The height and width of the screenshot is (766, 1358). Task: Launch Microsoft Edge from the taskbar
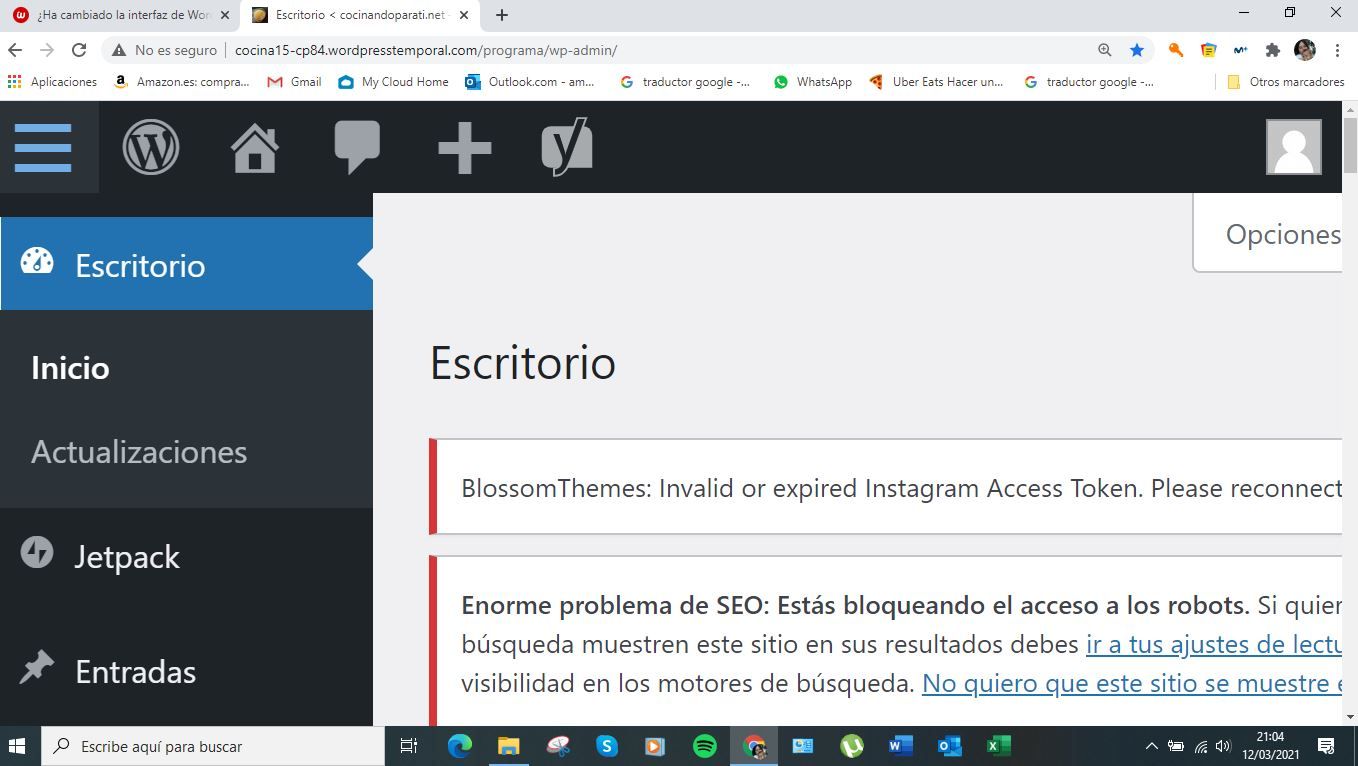tap(459, 746)
